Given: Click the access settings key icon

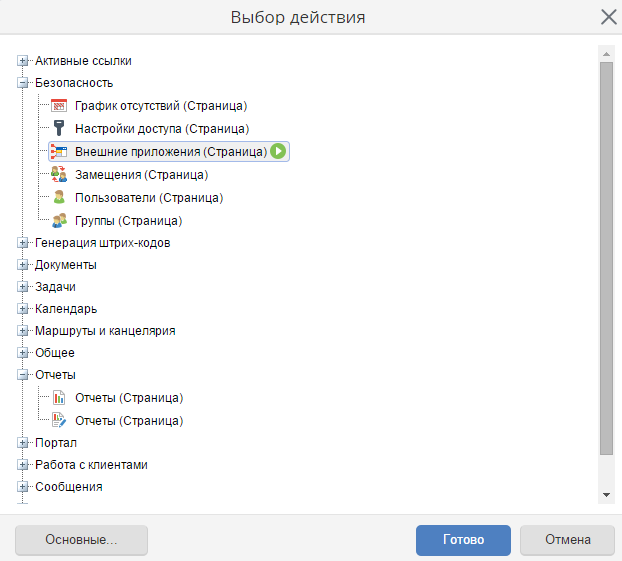Looking at the screenshot, I should coord(59,128).
